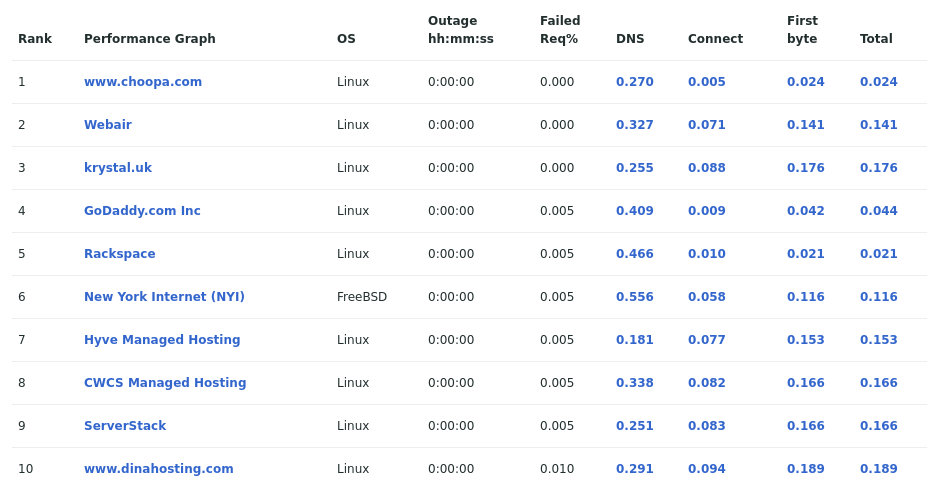Click Connect value 0.005 for www.choopa.com
This screenshot has width=939, height=490.
(x=707, y=82)
